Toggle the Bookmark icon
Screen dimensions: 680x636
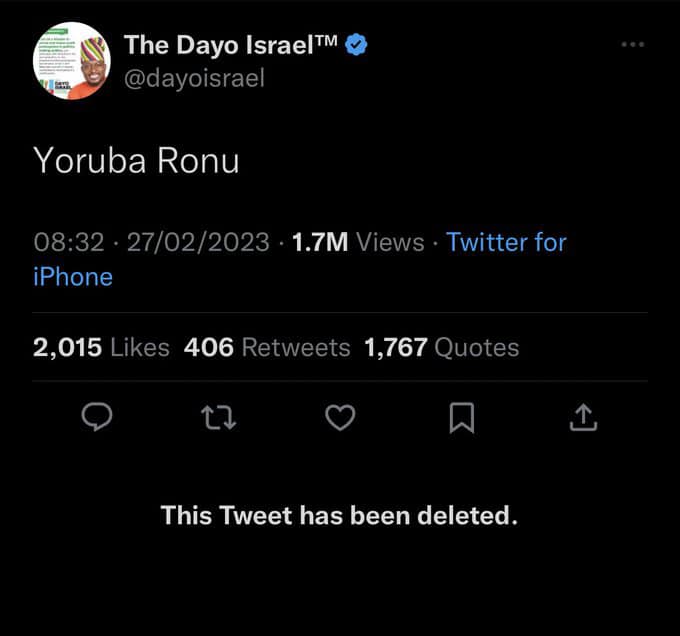coord(461,417)
